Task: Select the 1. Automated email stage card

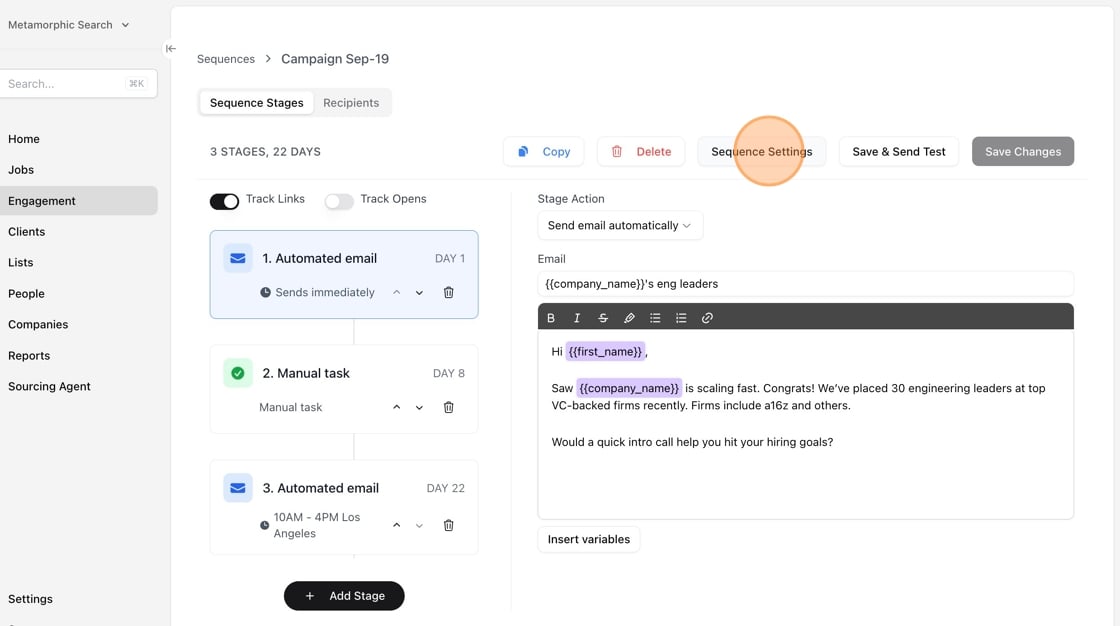Action: point(344,274)
